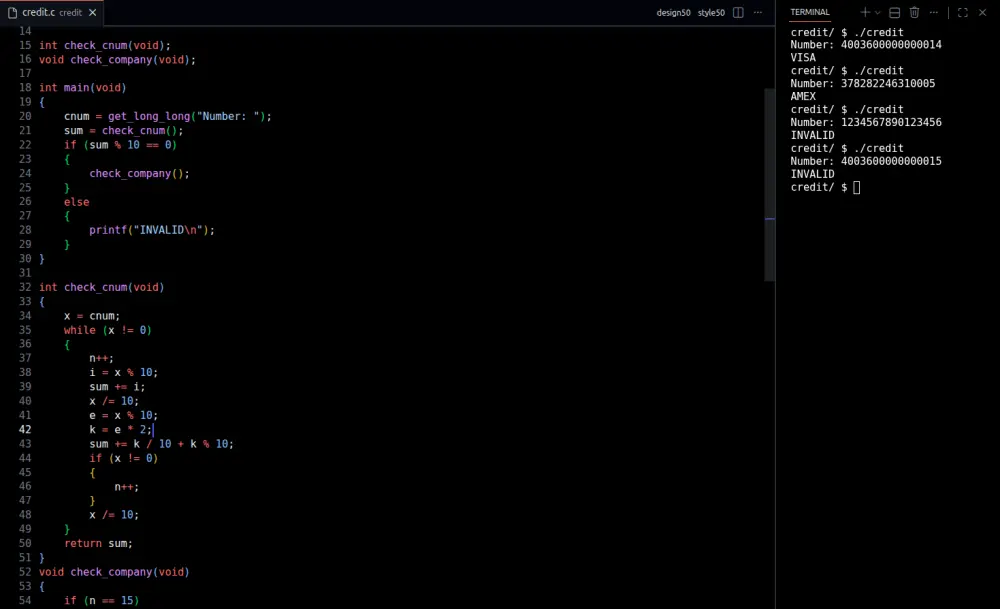Open the new terminal launch profile dropdown

click(x=878, y=12)
